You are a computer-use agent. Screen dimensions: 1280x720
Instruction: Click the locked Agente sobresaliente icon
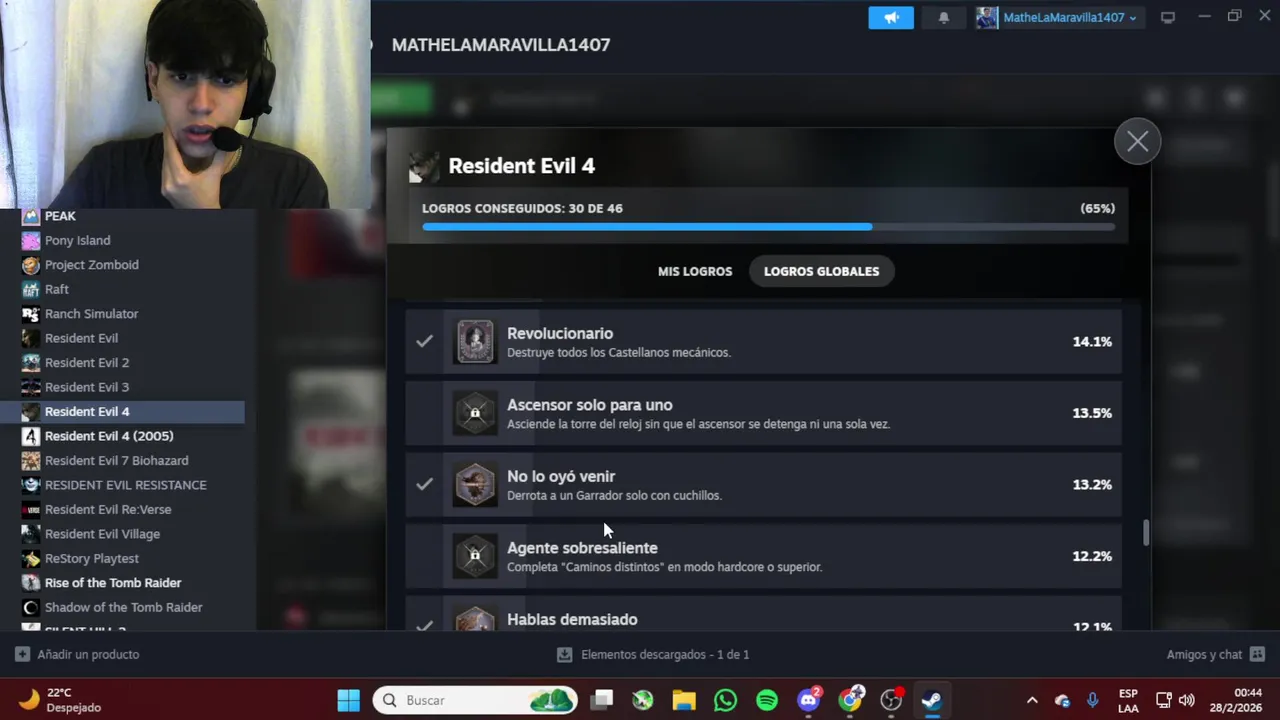tap(475, 556)
